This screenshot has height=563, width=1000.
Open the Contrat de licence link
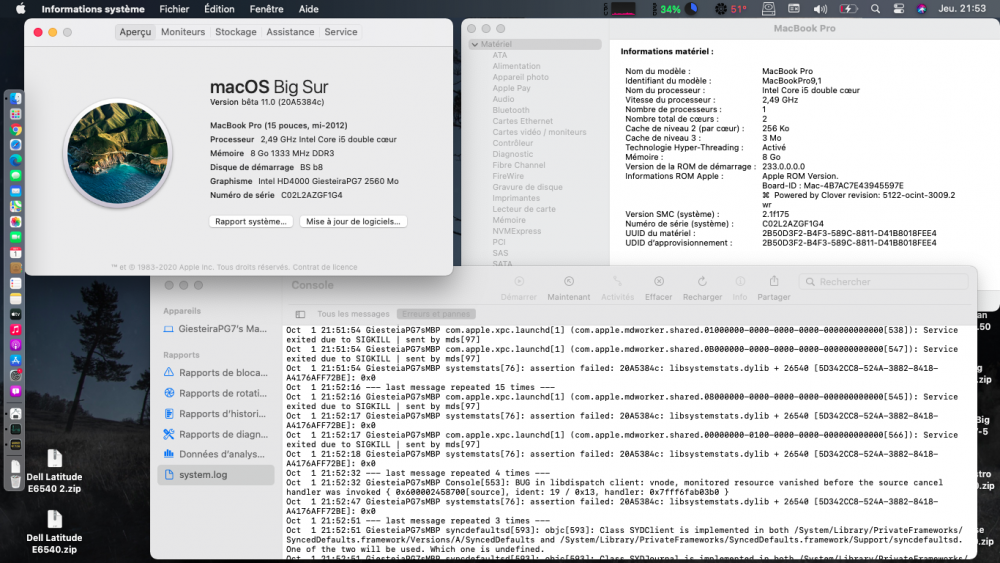[325, 267]
